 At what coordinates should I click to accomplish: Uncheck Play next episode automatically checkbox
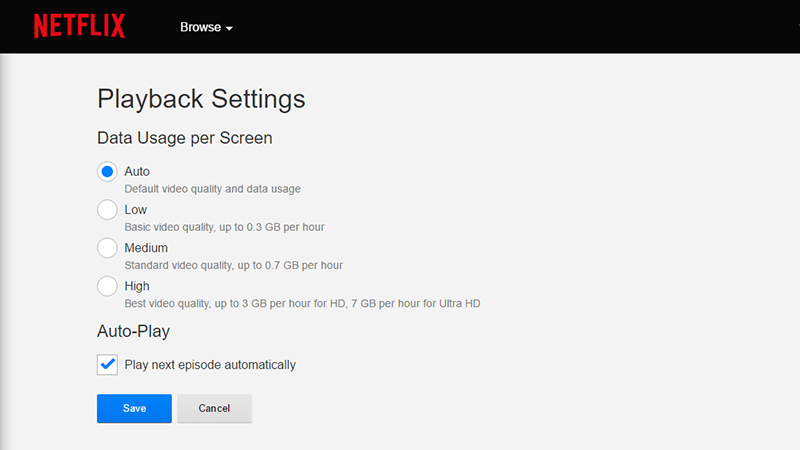tap(107, 365)
